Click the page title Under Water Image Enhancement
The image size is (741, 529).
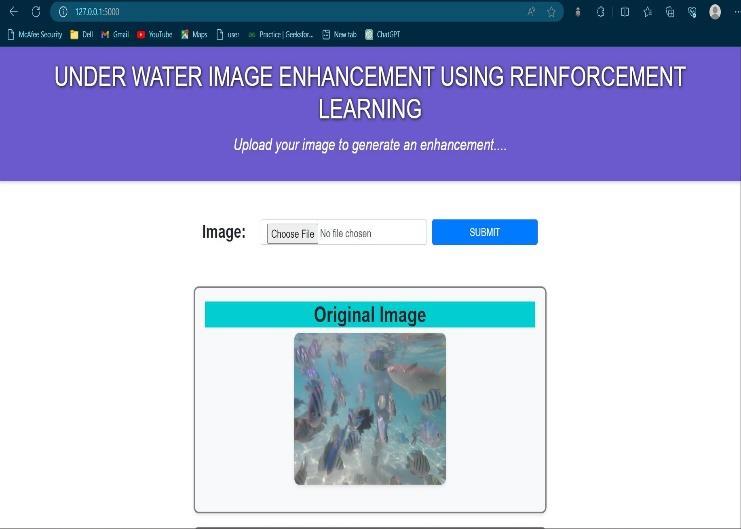coord(370,92)
